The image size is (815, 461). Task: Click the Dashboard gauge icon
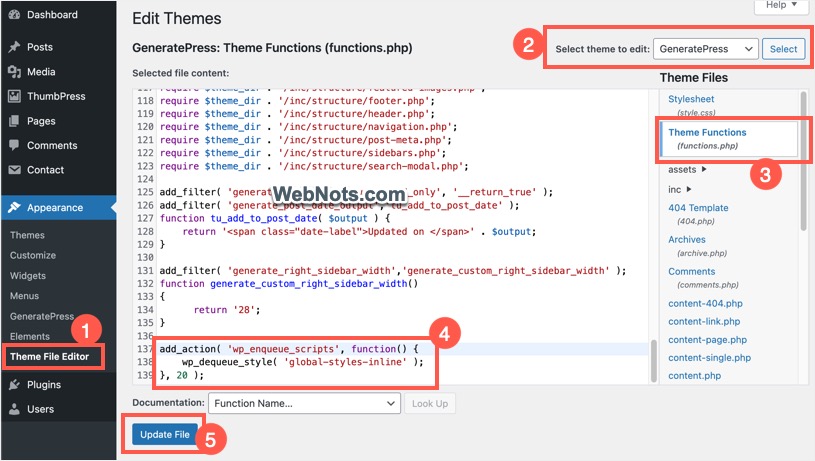pyautogui.click(x=14, y=15)
